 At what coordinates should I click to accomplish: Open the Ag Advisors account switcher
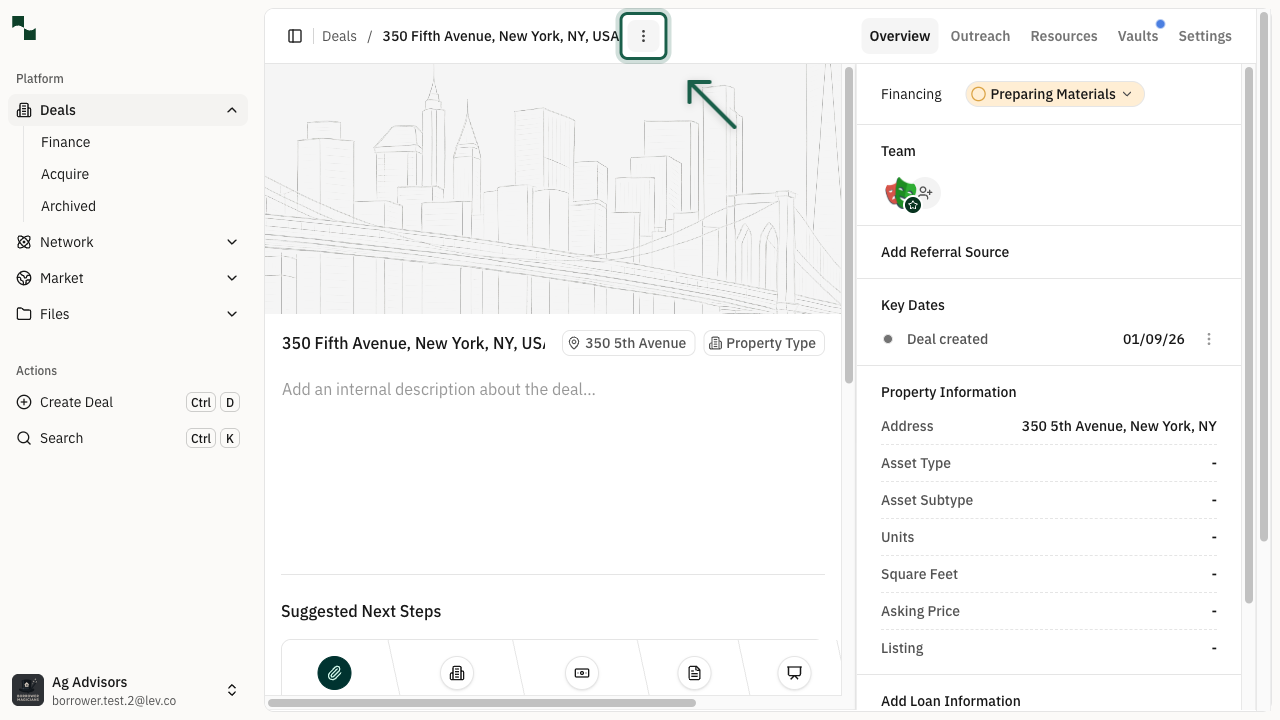232,690
